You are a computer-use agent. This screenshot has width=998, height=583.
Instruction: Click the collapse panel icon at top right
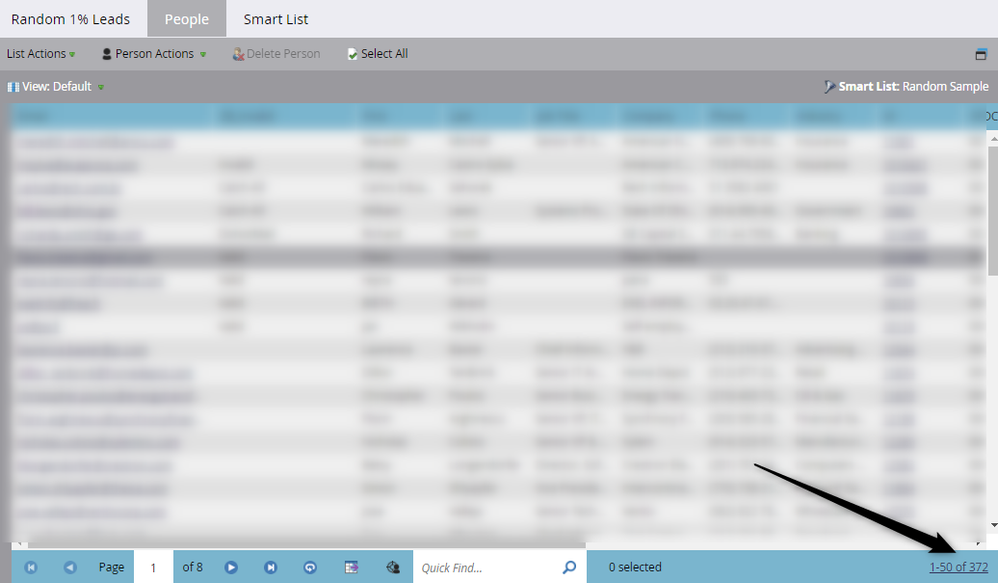pos(981,54)
